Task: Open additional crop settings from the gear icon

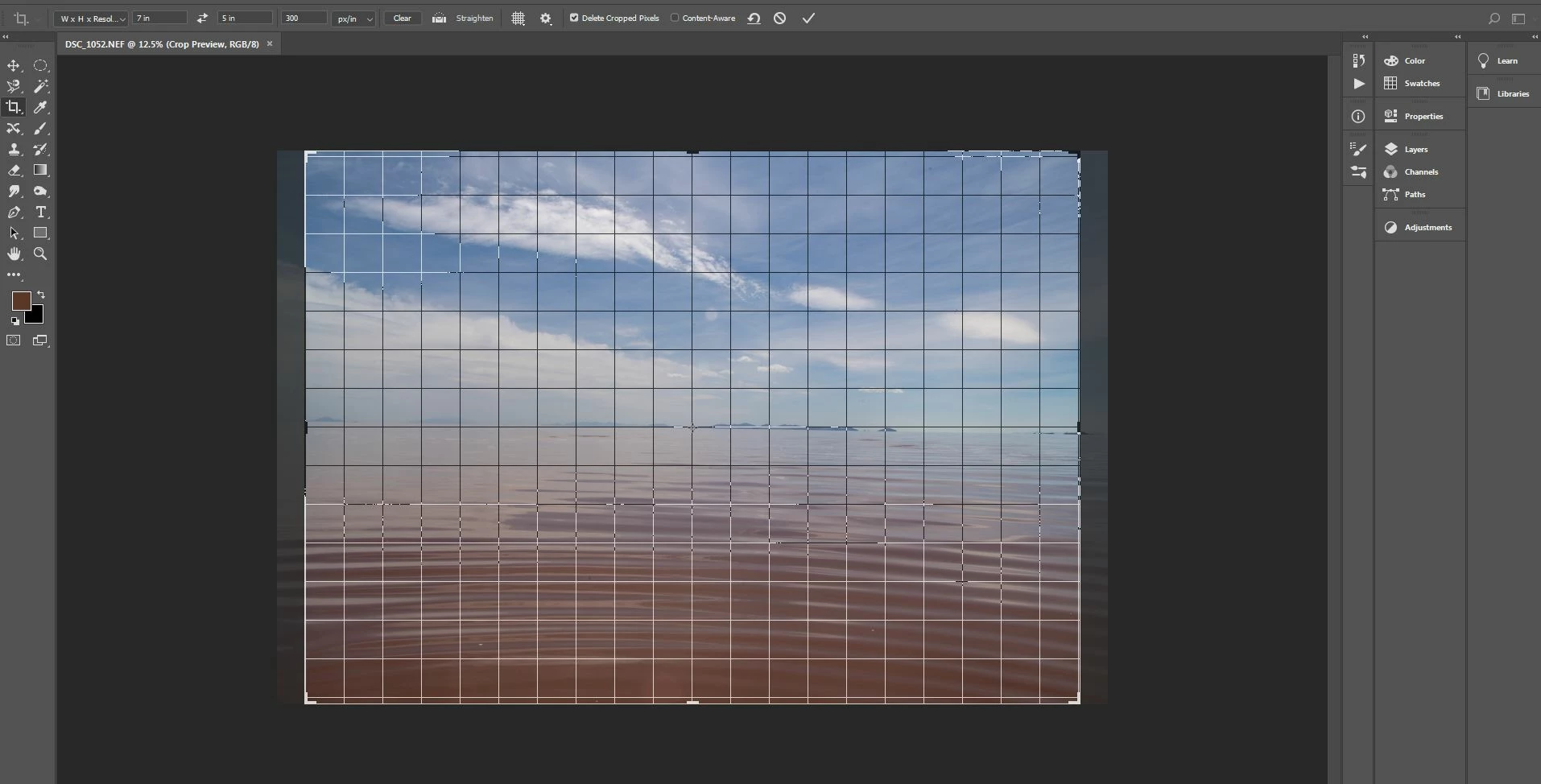Action: 546,18
